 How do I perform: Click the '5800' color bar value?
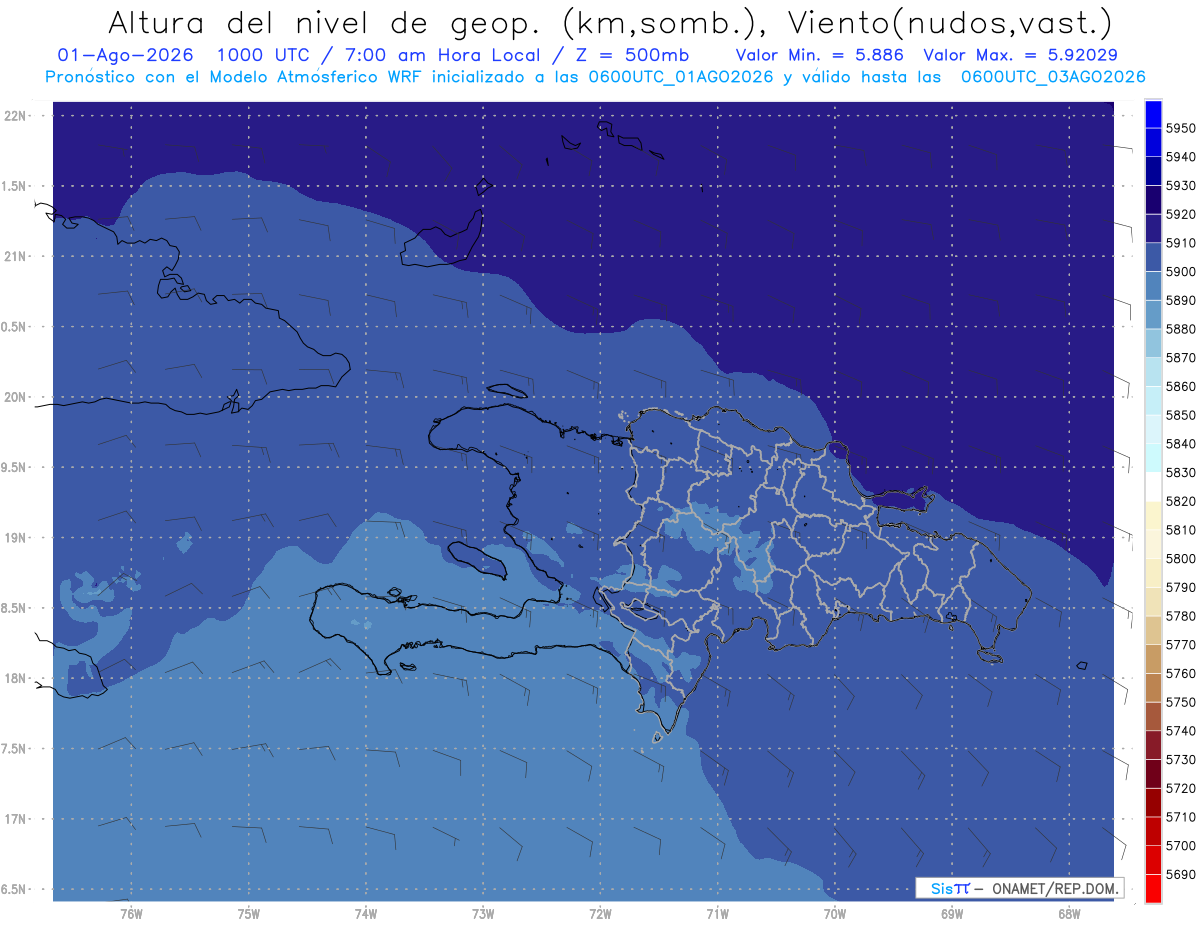[x=1180, y=559]
